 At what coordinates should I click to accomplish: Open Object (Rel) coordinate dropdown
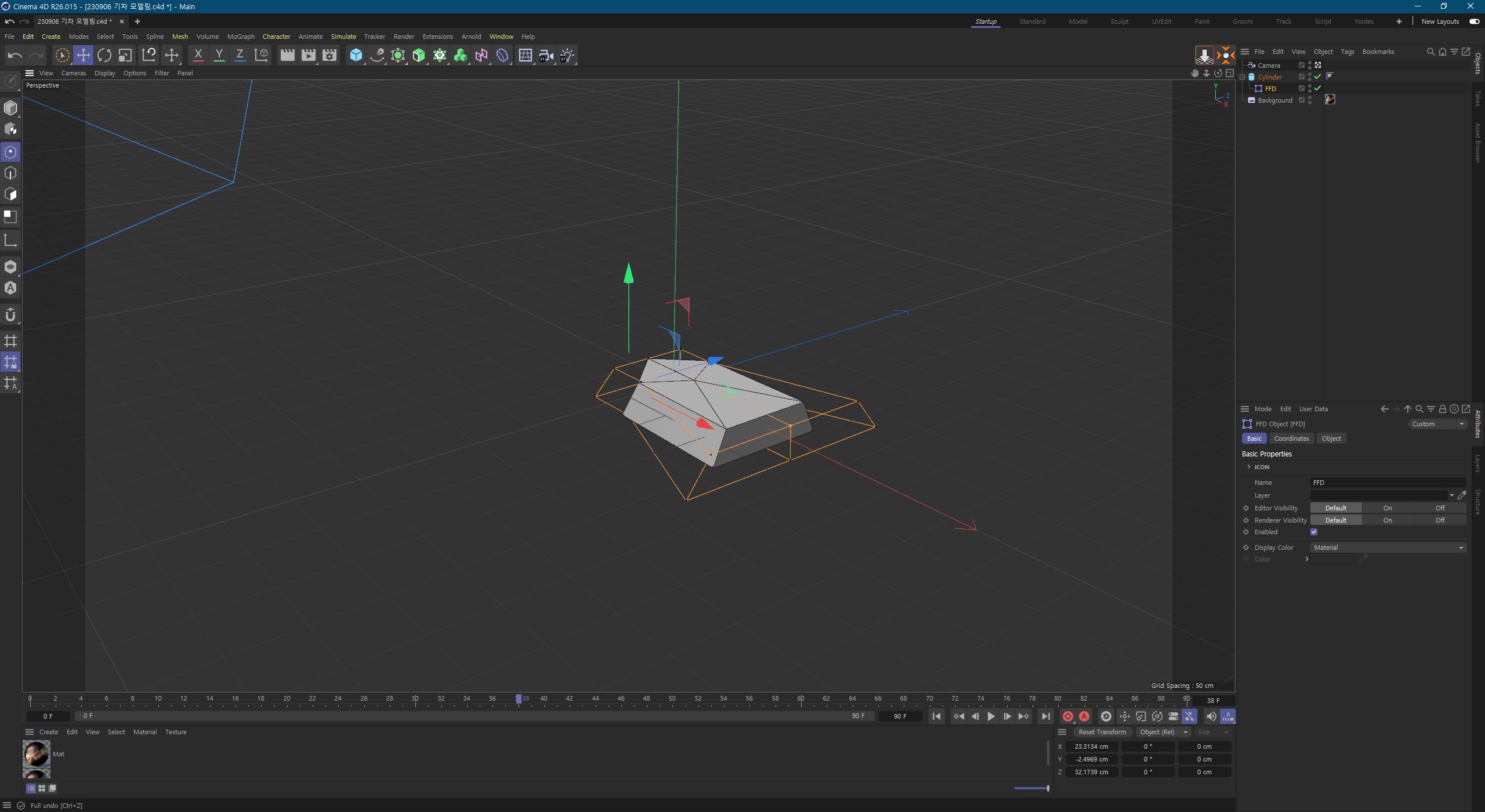tap(1162, 732)
